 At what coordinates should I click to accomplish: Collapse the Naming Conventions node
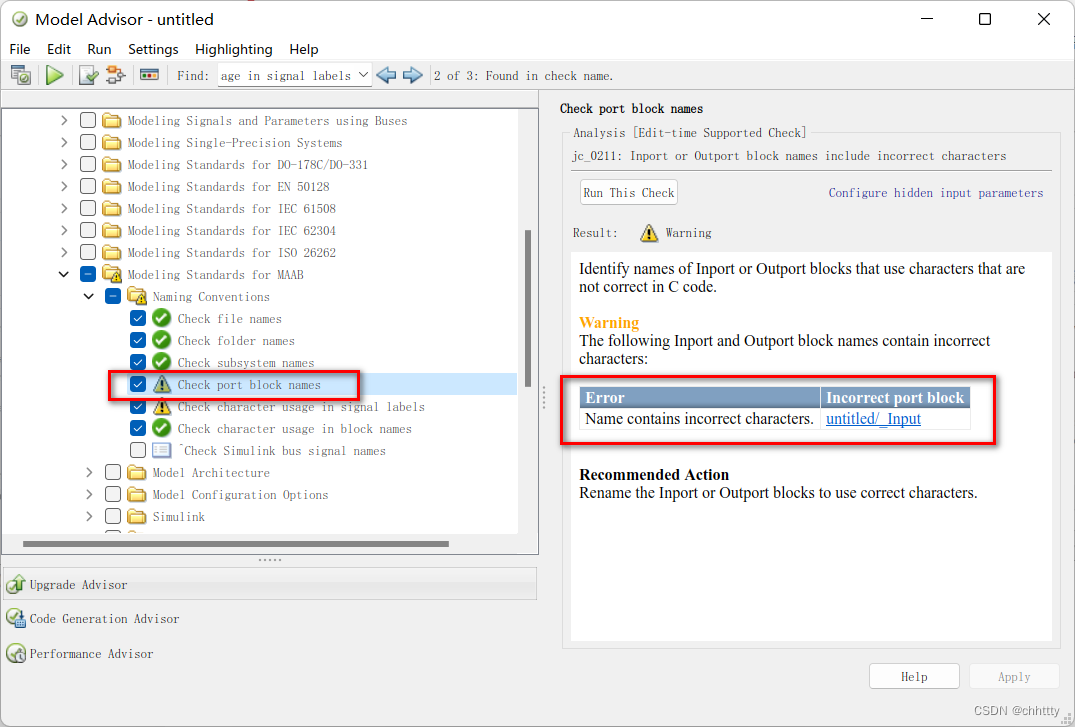88,296
